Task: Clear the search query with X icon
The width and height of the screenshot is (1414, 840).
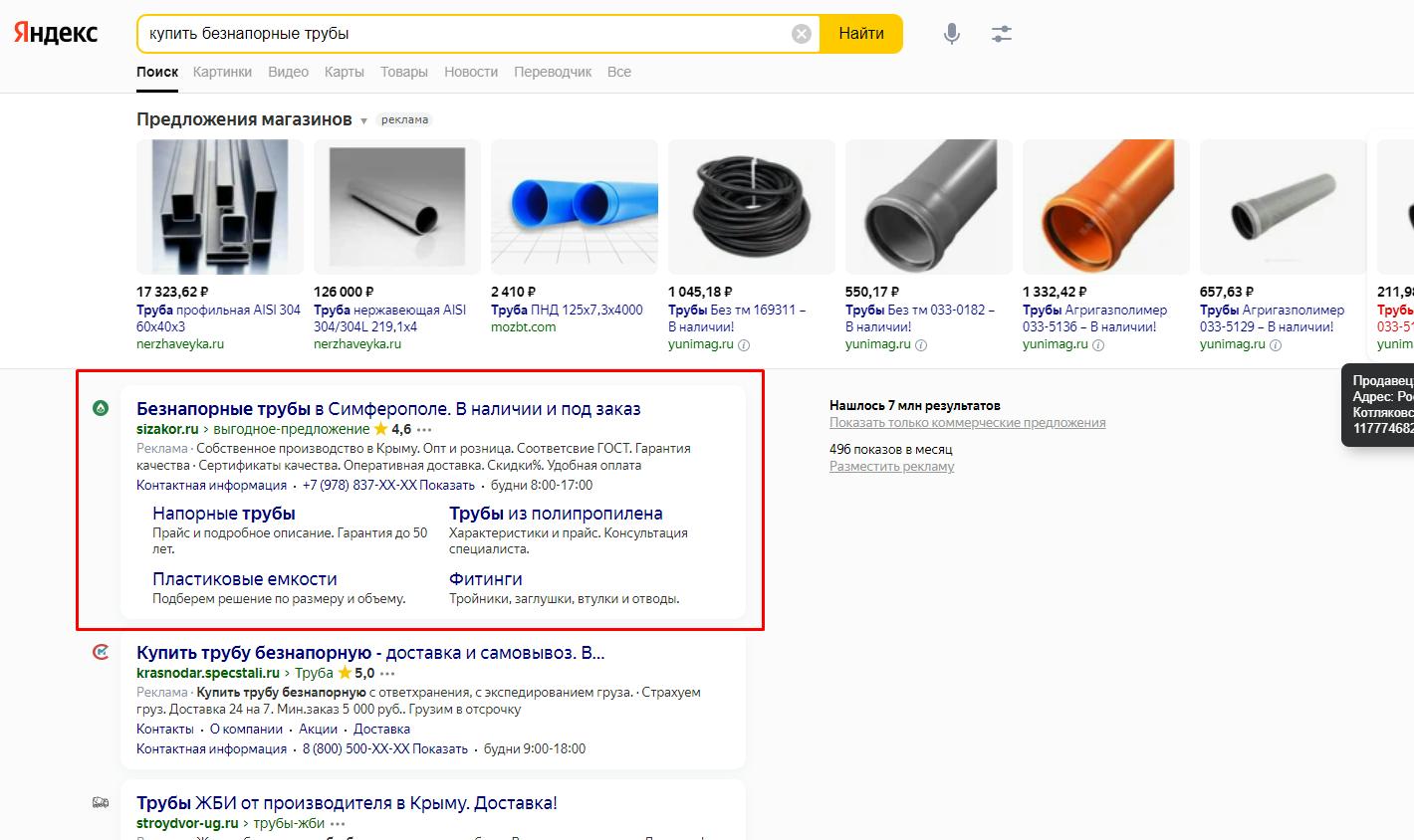Action: coord(802,34)
